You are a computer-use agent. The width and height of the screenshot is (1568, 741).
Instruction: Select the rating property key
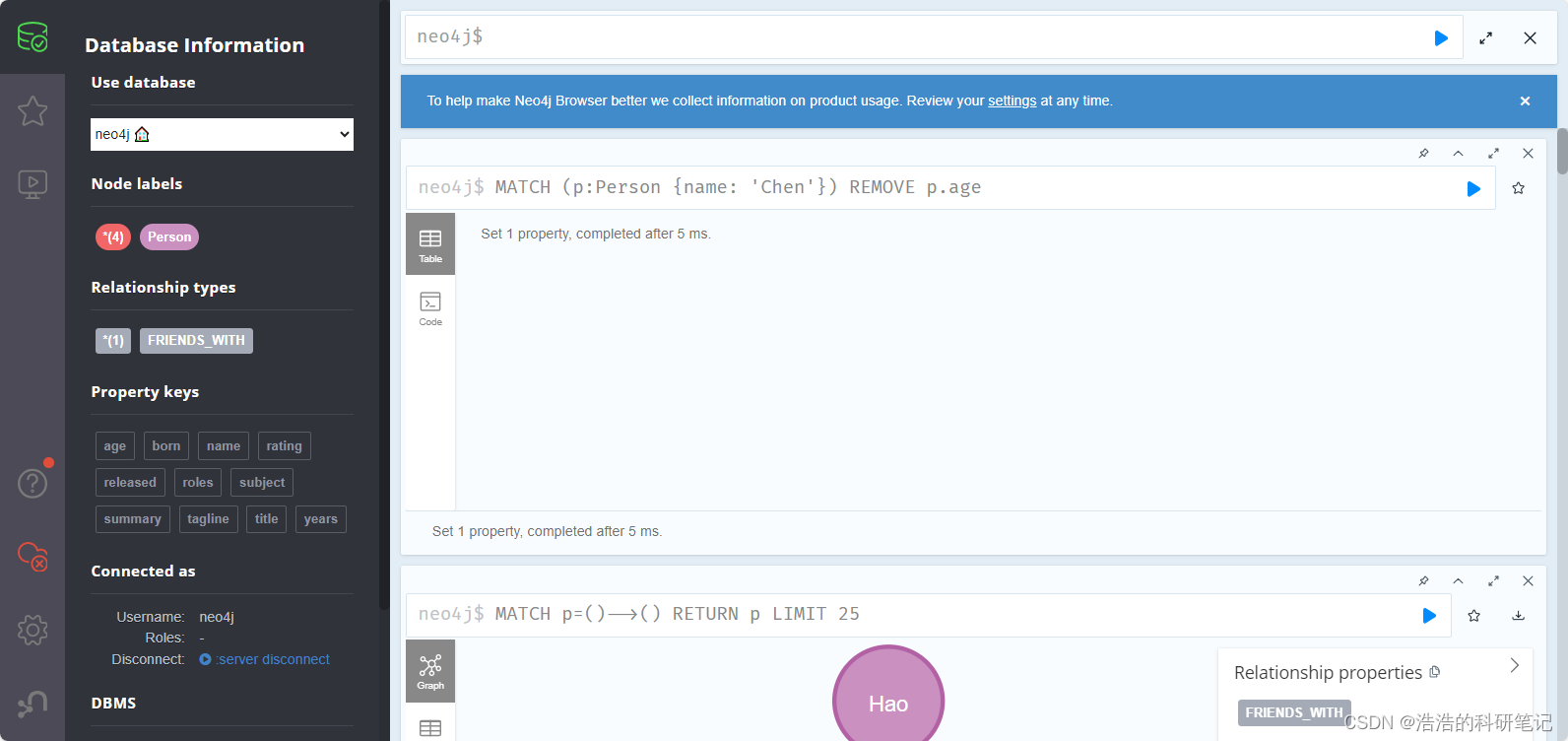pos(285,446)
